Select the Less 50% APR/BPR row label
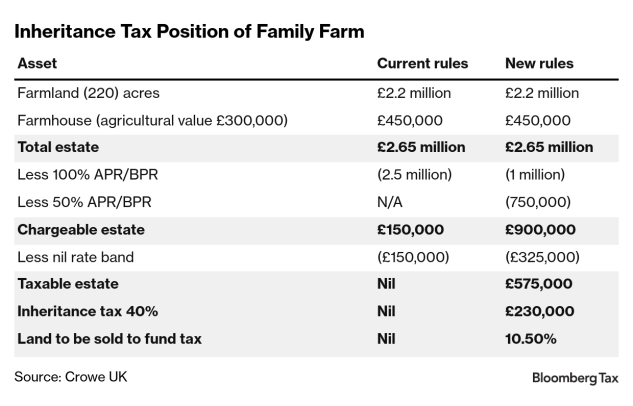The width and height of the screenshot is (633, 406). click(77, 201)
